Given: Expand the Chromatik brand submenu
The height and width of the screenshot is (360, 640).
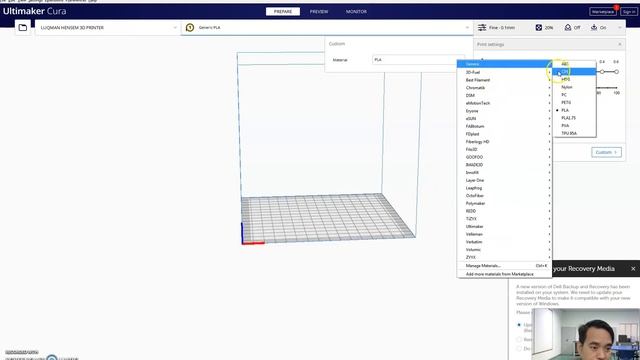Looking at the screenshot, I should click(x=504, y=88).
